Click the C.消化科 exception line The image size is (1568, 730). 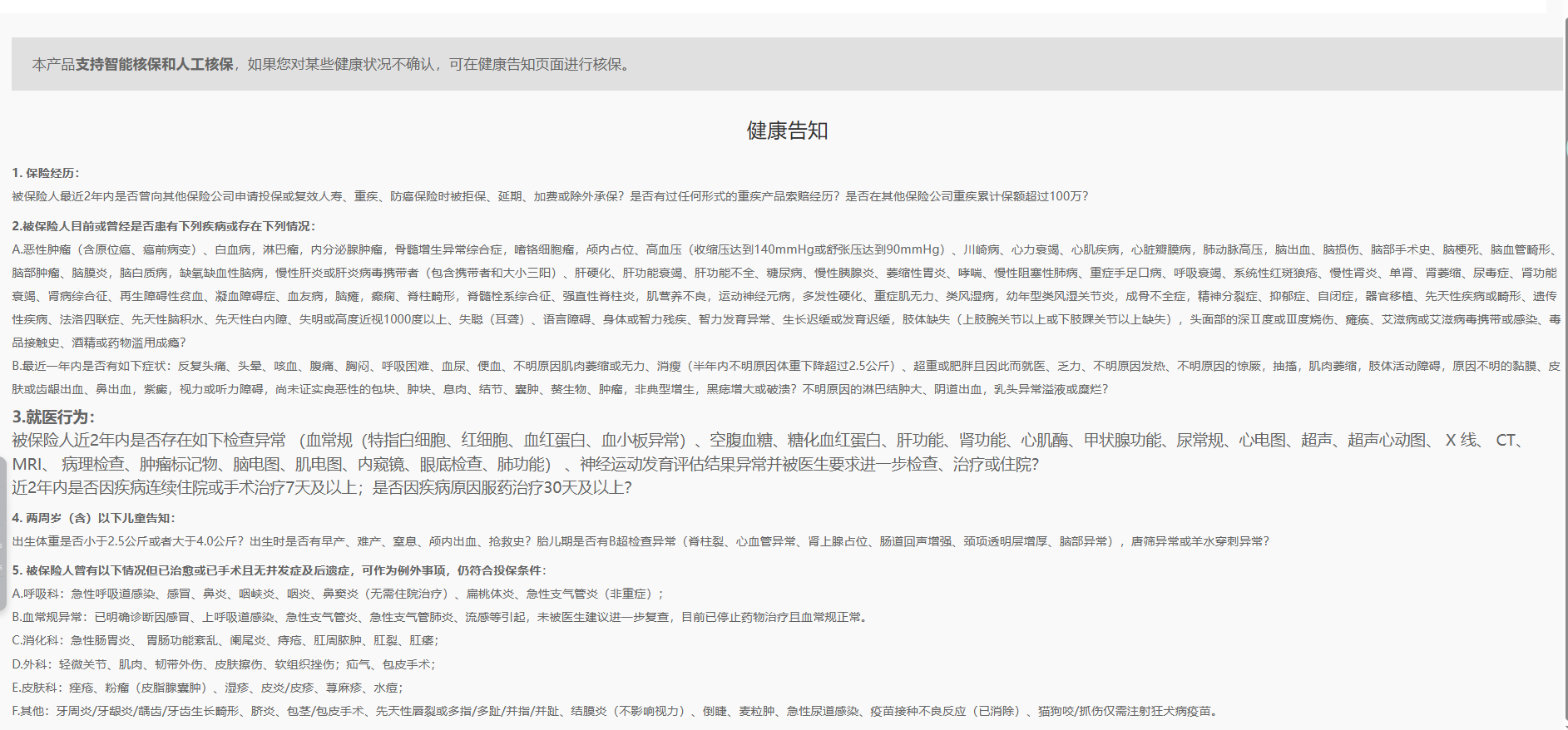pyautogui.click(x=225, y=640)
